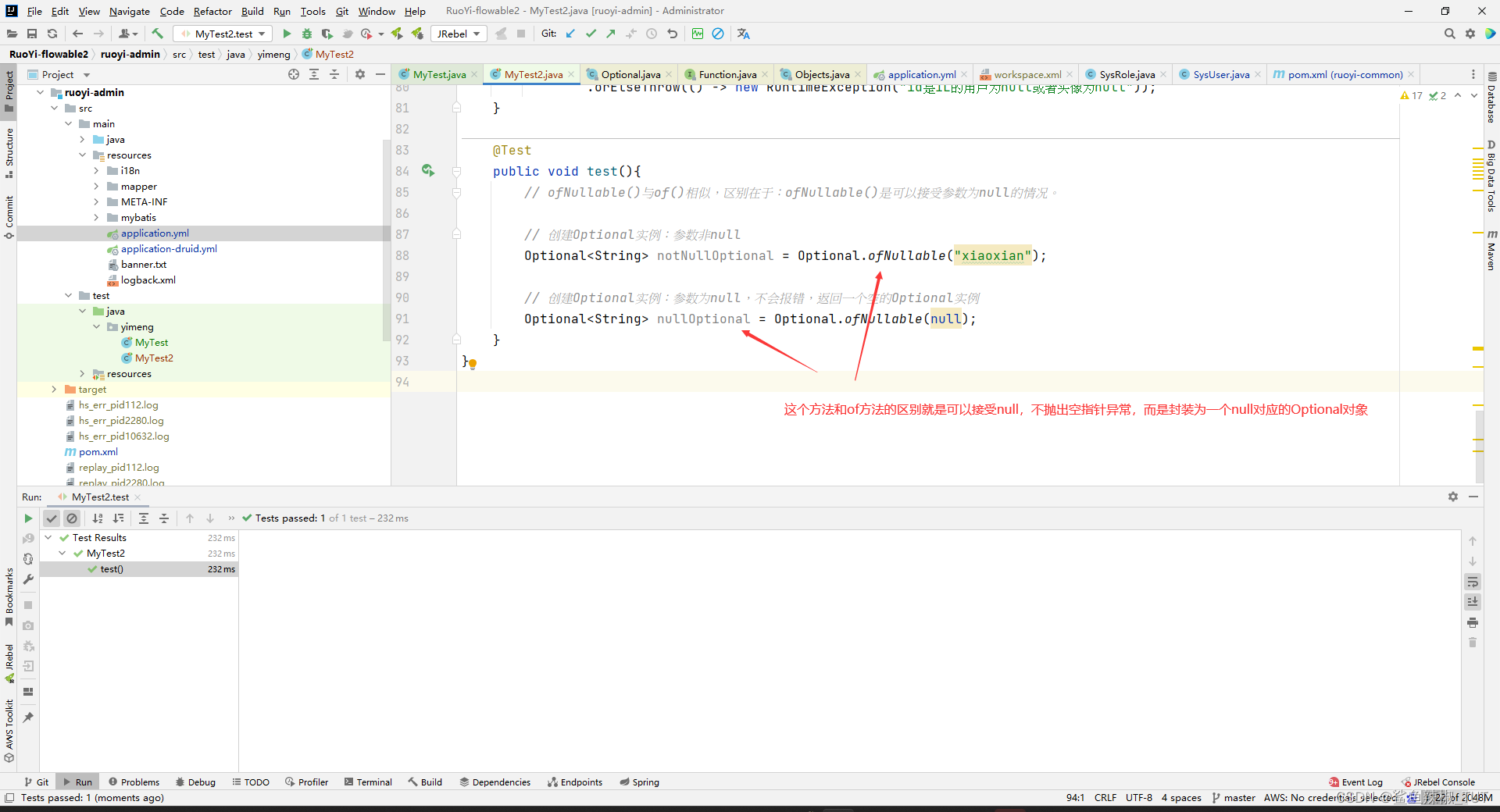The height and width of the screenshot is (812, 1500).
Task: Build project with the hammer icon
Action: click(157, 34)
